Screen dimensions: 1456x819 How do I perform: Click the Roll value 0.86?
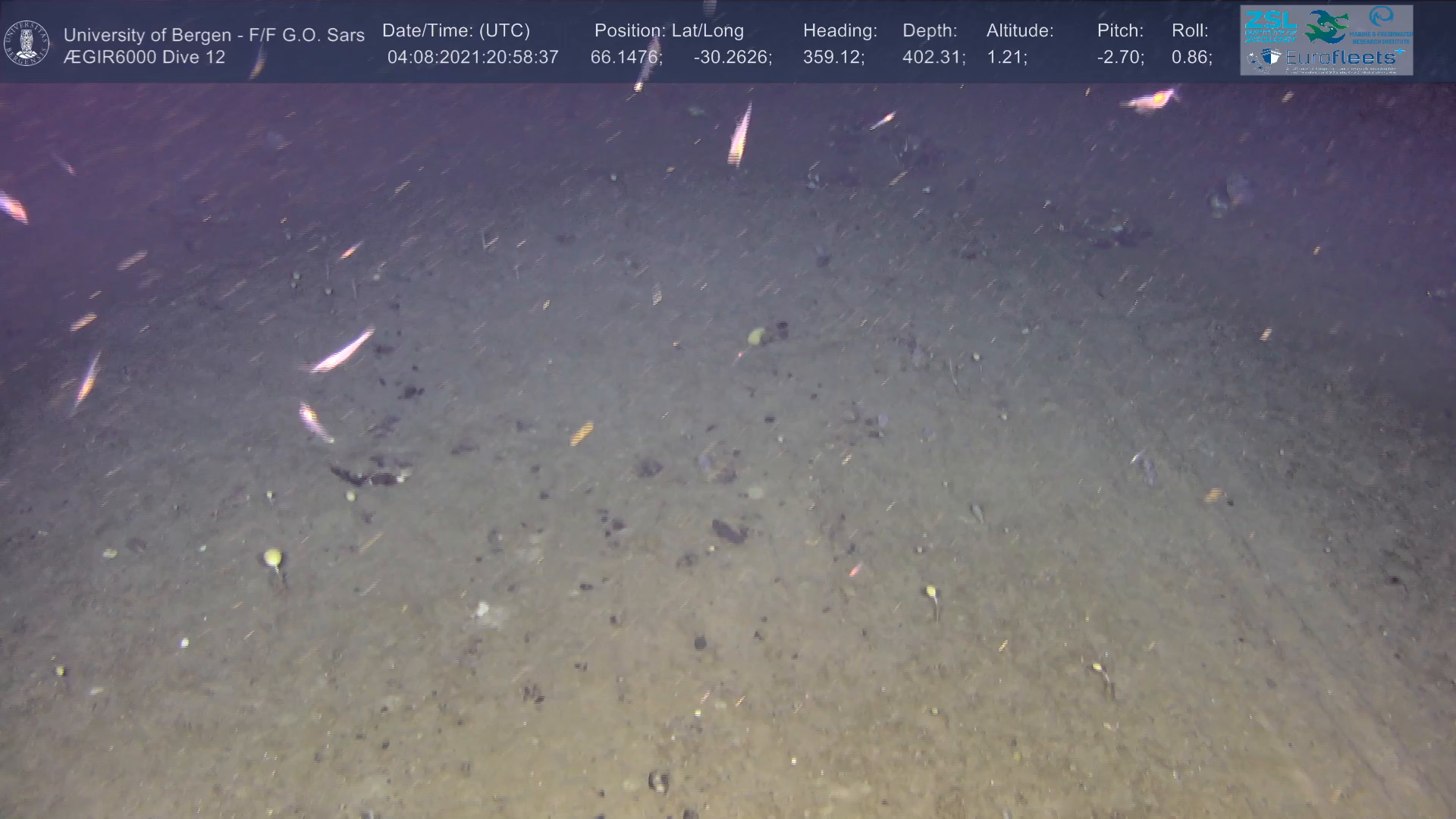(x=1191, y=58)
